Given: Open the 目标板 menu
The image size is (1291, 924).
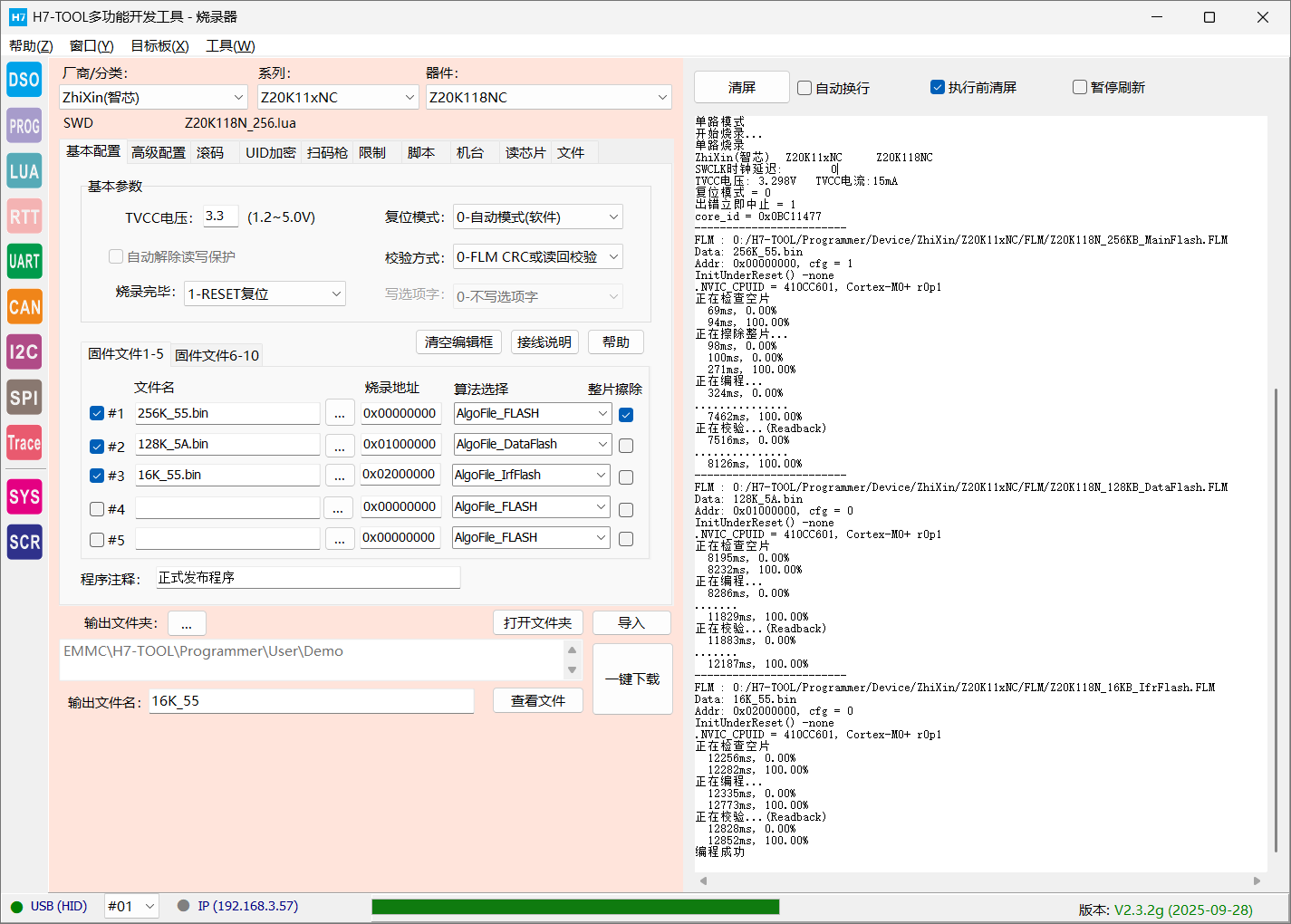Looking at the screenshot, I should pos(159,46).
